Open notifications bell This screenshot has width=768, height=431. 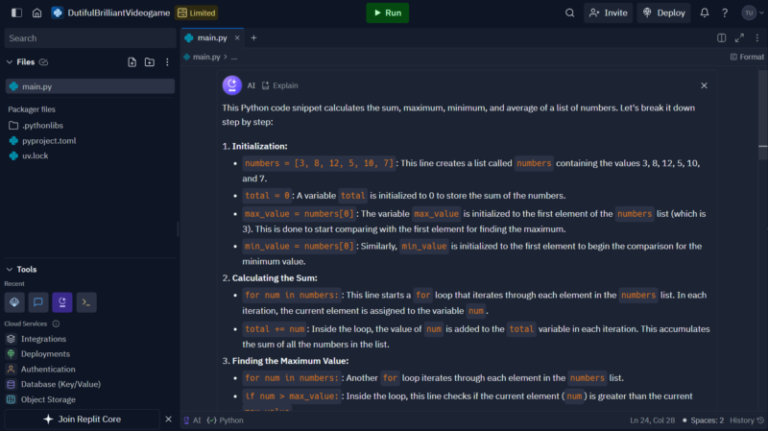tap(704, 13)
